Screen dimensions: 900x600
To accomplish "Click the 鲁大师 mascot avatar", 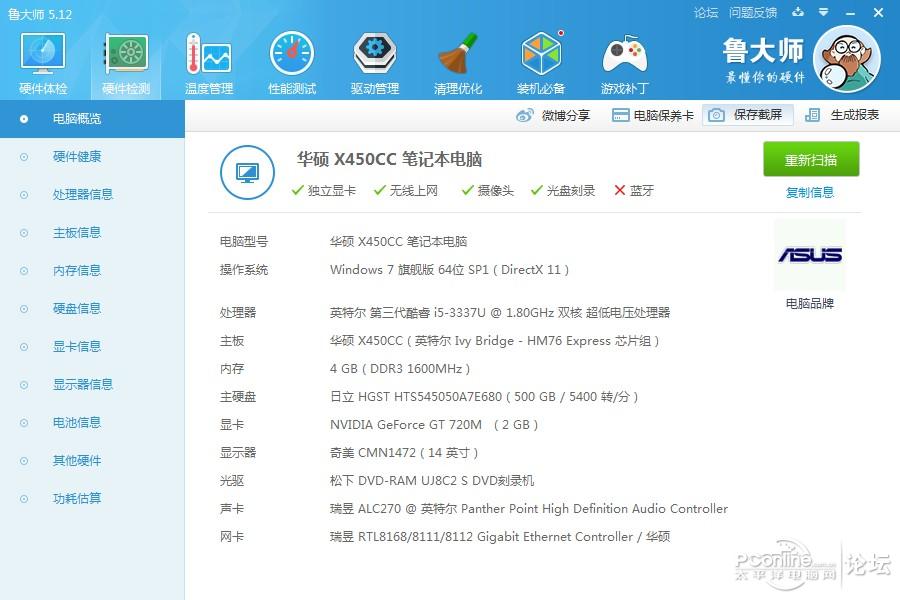I will point(847,59).
